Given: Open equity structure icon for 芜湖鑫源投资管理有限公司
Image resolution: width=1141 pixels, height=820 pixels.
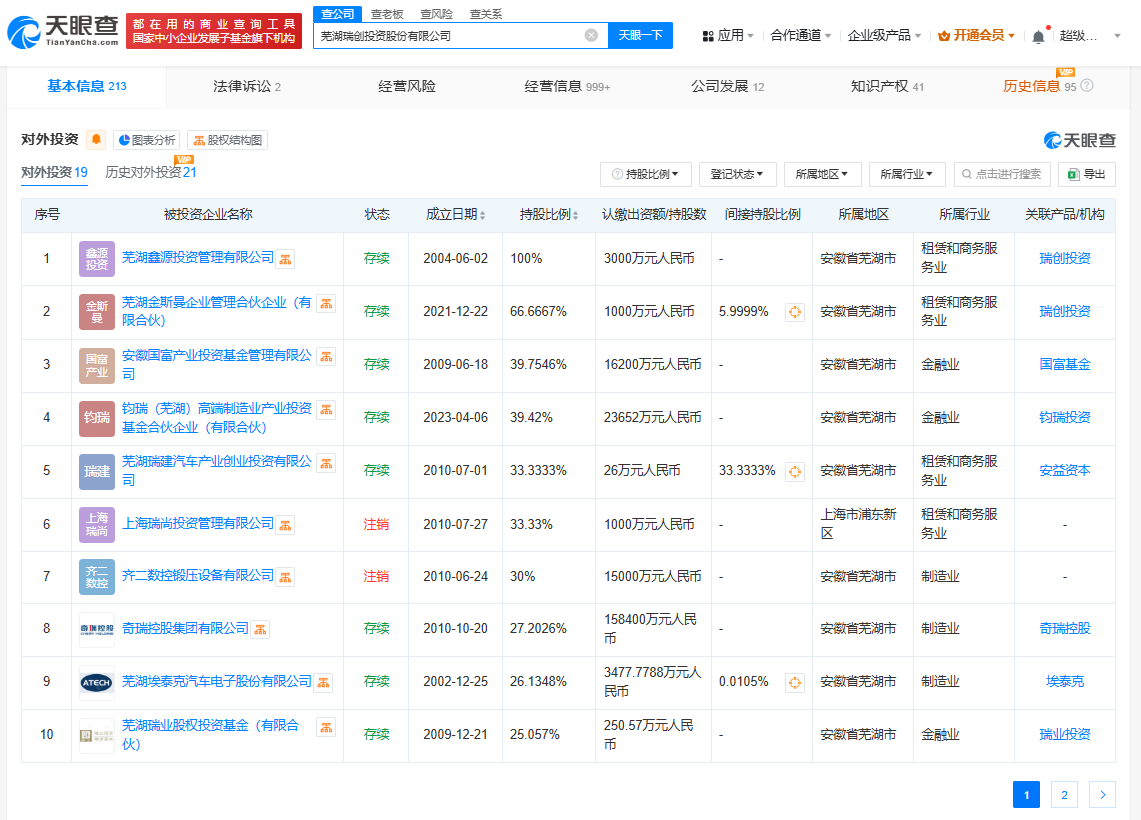Looking at the screenshot, I should (285, 259).
